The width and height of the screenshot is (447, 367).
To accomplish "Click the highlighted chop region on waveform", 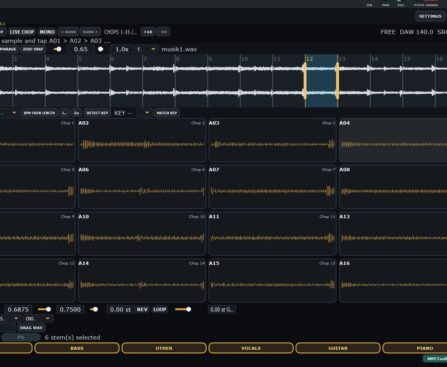I will (x=321, y=81).
